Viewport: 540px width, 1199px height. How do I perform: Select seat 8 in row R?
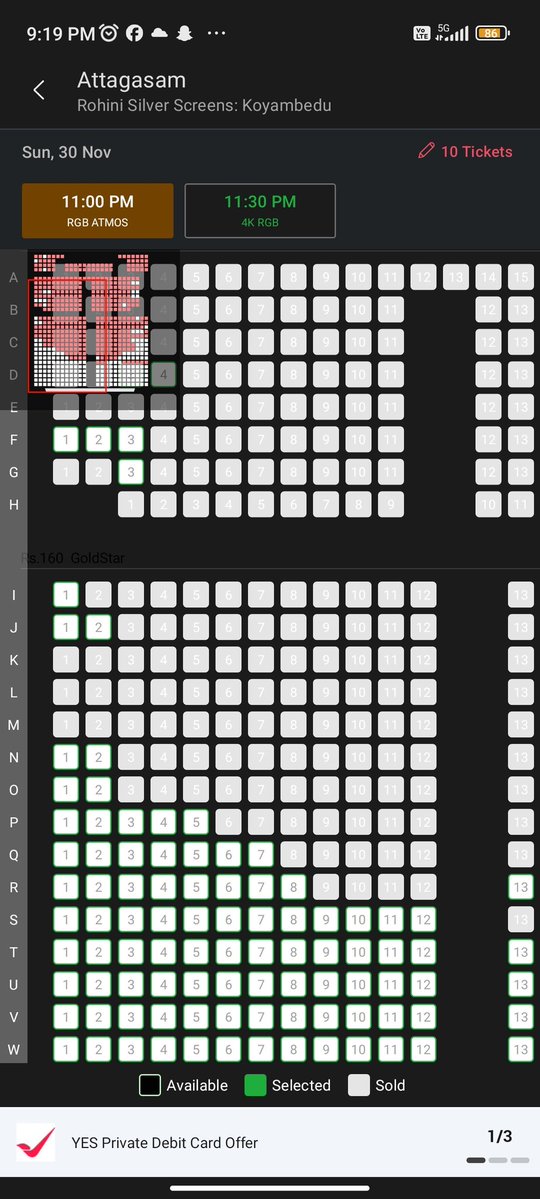click(x=293, y=887)
